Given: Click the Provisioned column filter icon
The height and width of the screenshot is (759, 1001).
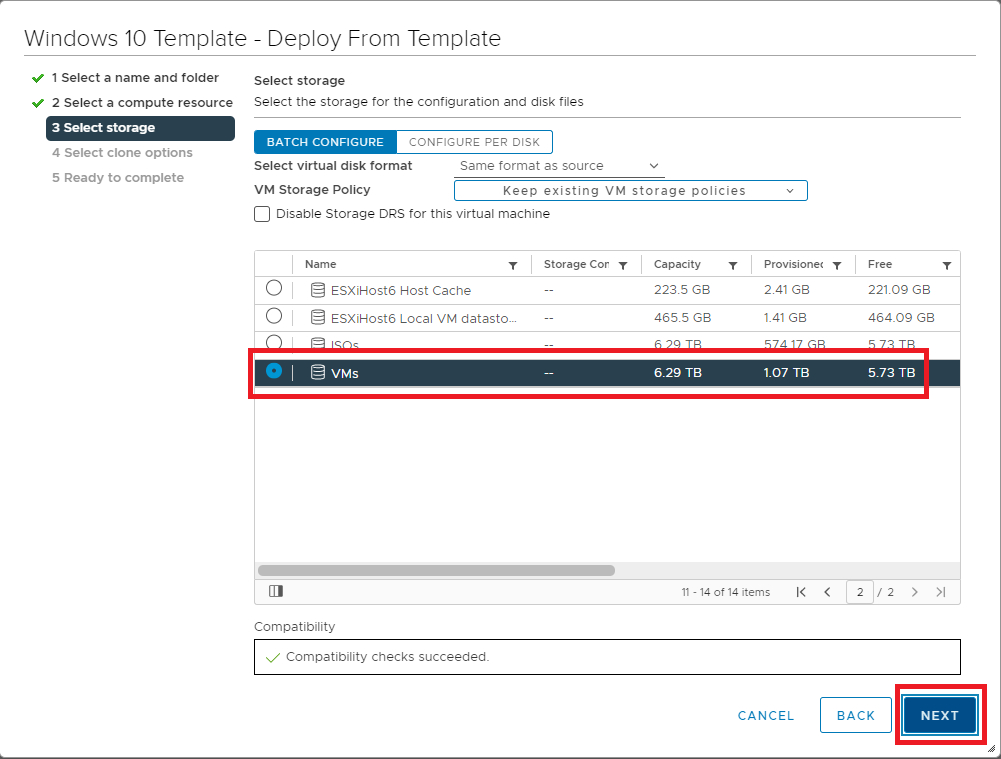Looking at the screenshot, I should pyautogui.click(x=836, y=266).
